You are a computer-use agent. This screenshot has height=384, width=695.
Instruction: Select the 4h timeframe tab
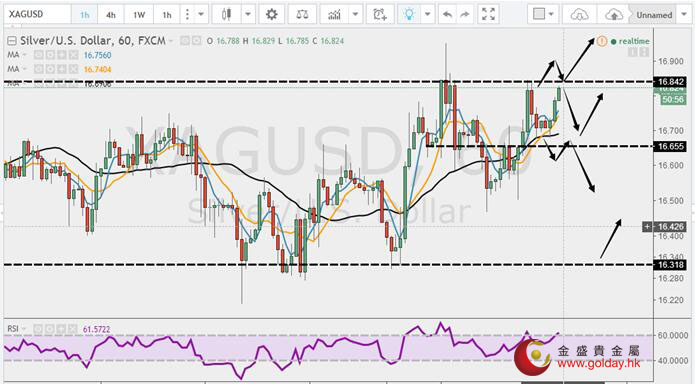pos(111,15)
